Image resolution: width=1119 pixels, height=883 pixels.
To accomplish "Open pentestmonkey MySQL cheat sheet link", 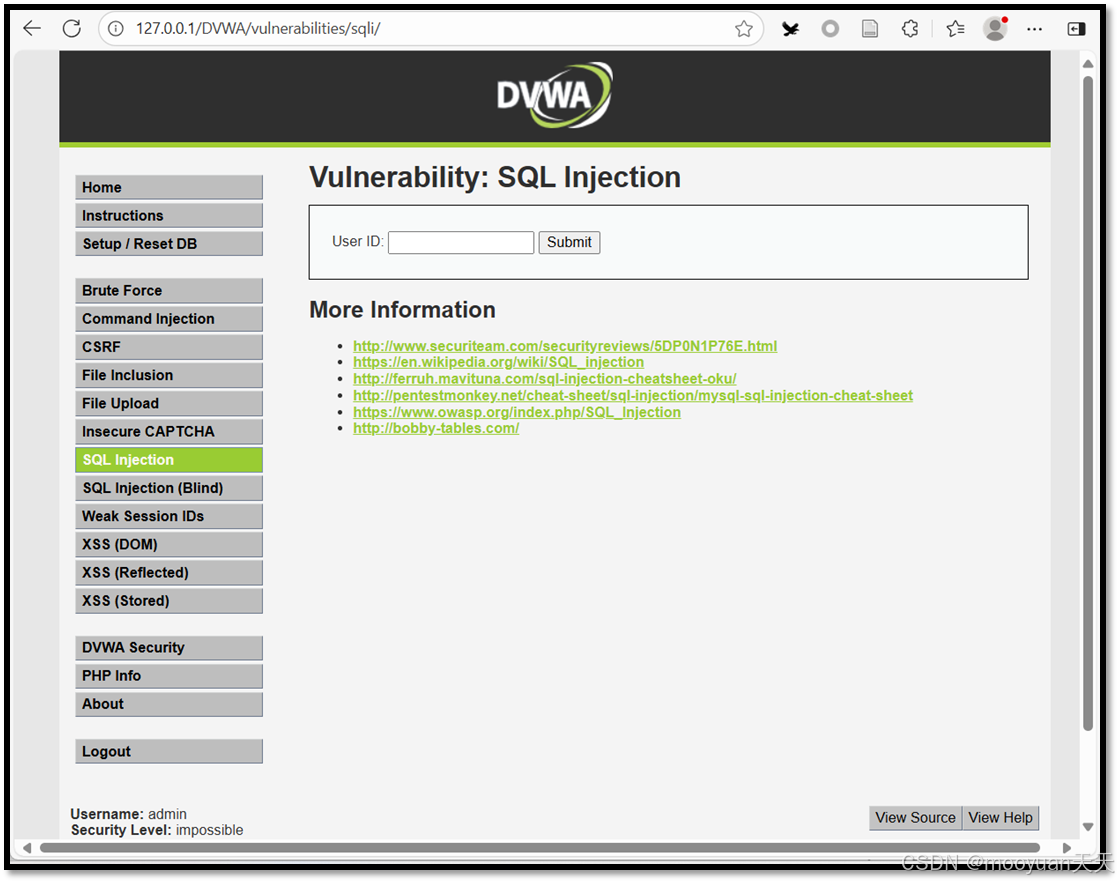I will pyautogui.click(x=633, y=395).
